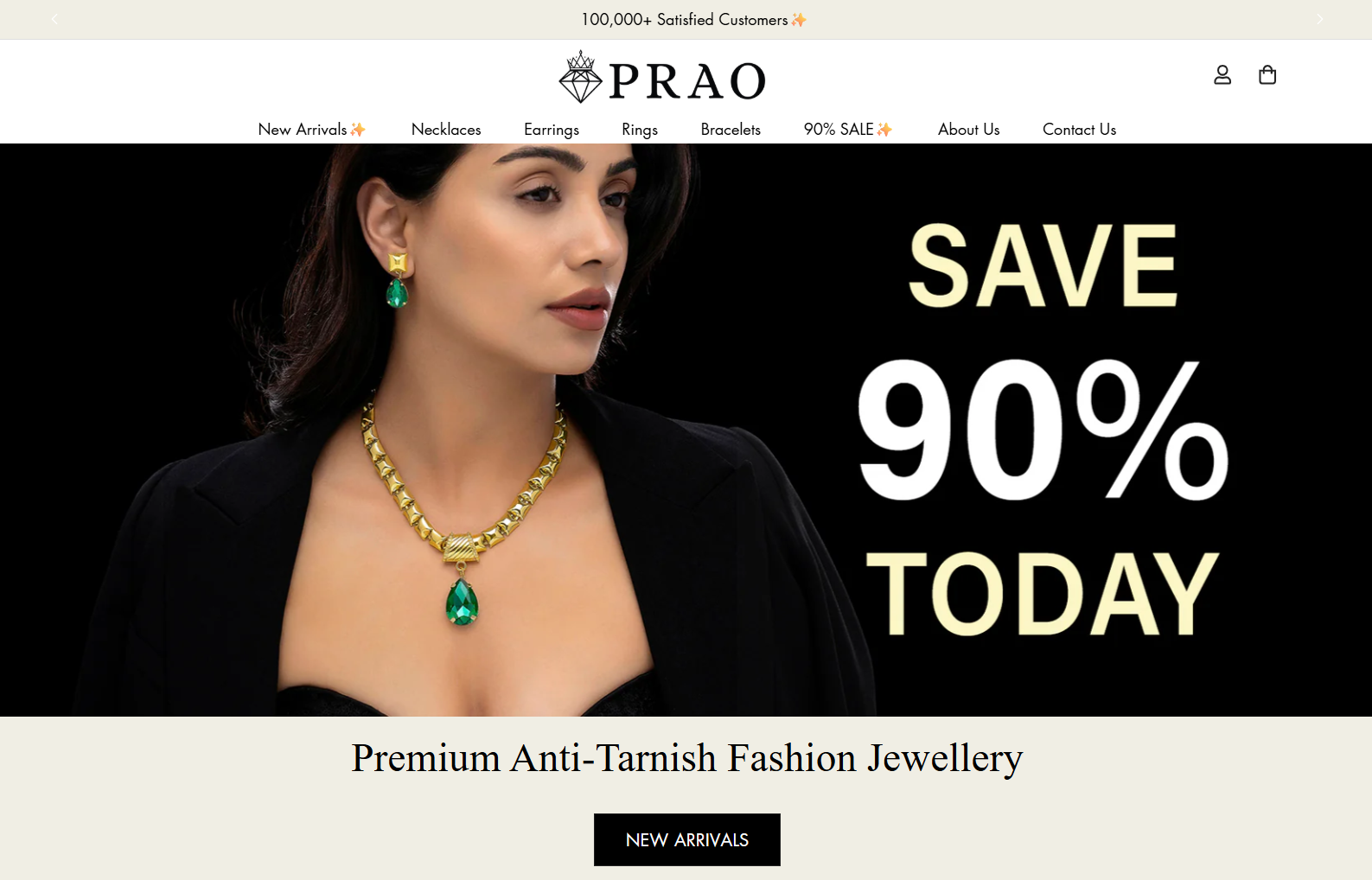This screenshot has height=880, width=1372.
Task: Click the Premium Anti-Tarnish Fashion Jewellery heading
Action: pyautogui.click(x=687, y=758)
